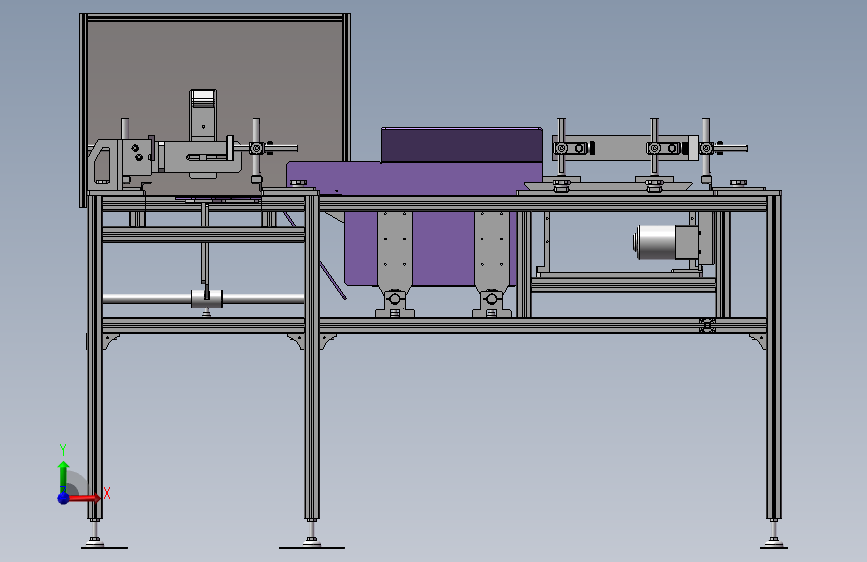The width and height of the screenshot is (867, 562).
Task: Select the right bearing block under purple housing
Action: (492, 304)
